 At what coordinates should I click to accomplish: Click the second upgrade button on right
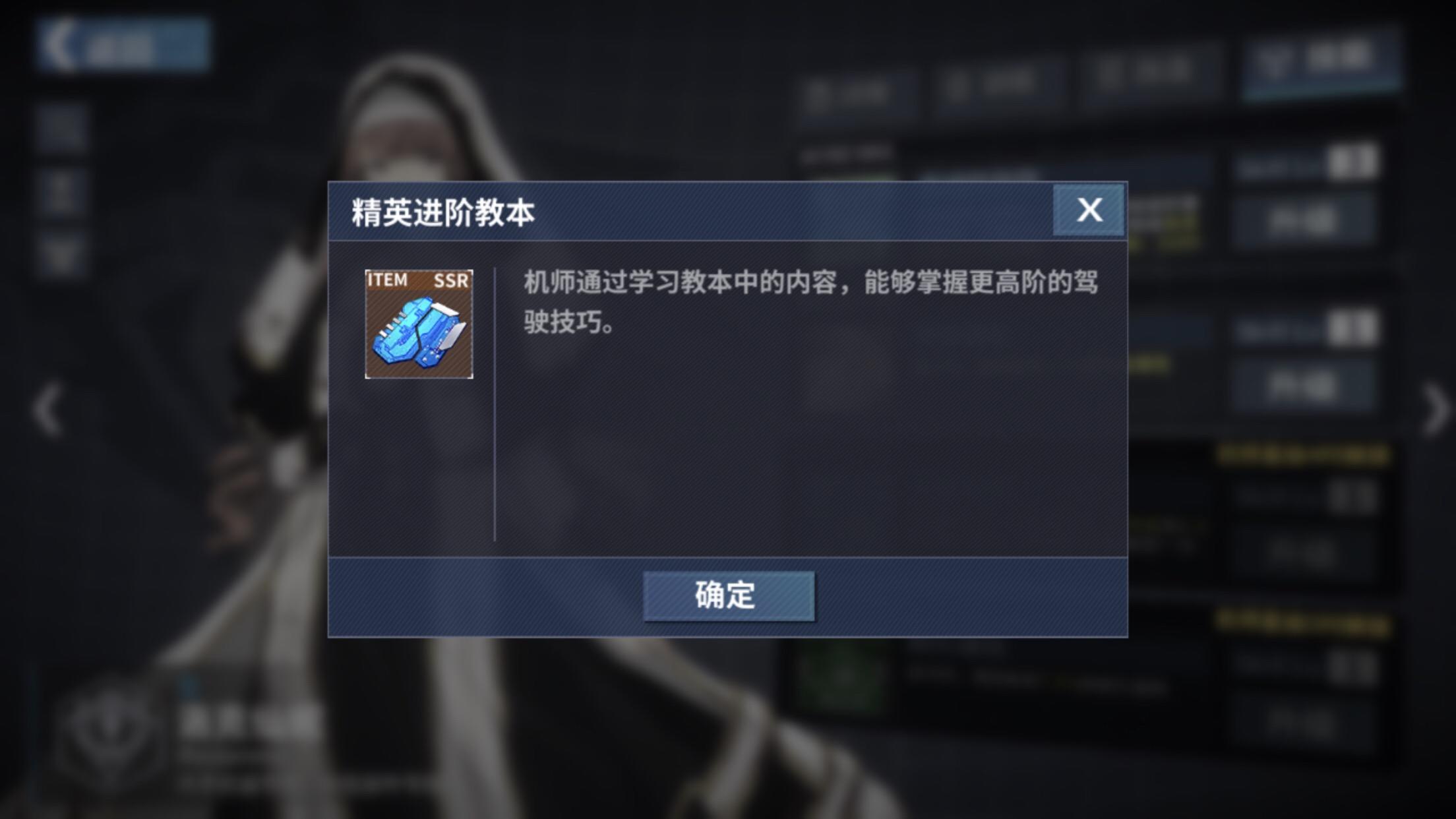pyautogui.click(x=1303, y=386)
